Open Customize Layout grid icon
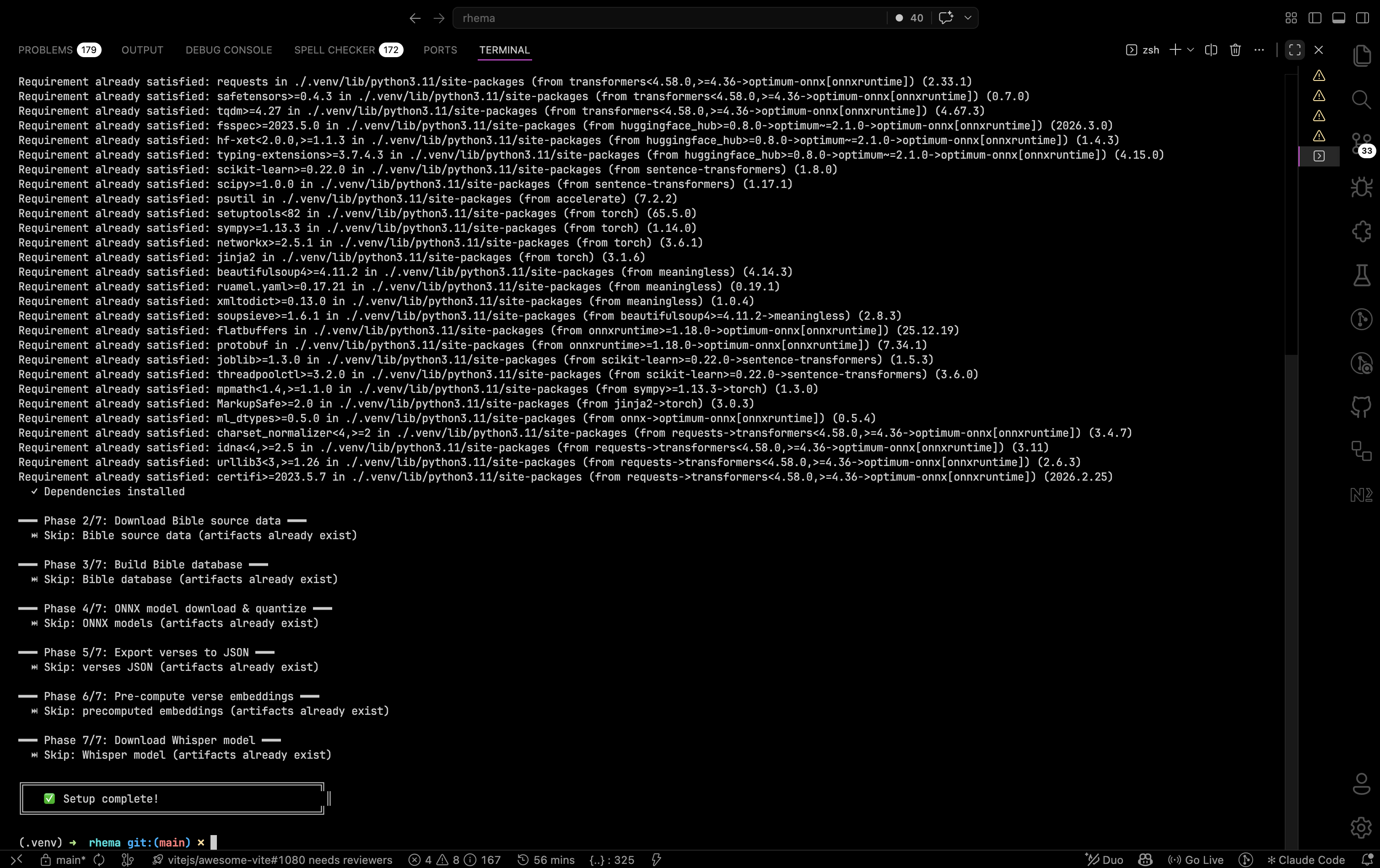The height and width of the screenshot is (868, 1380). coord(1291,18)
